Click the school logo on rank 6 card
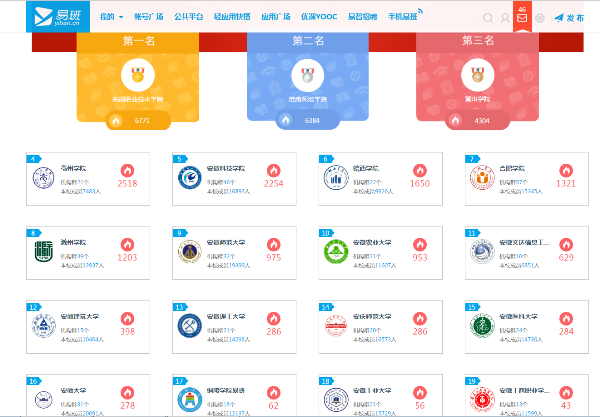This screenshot has width=600, height=417. point(336,178)
